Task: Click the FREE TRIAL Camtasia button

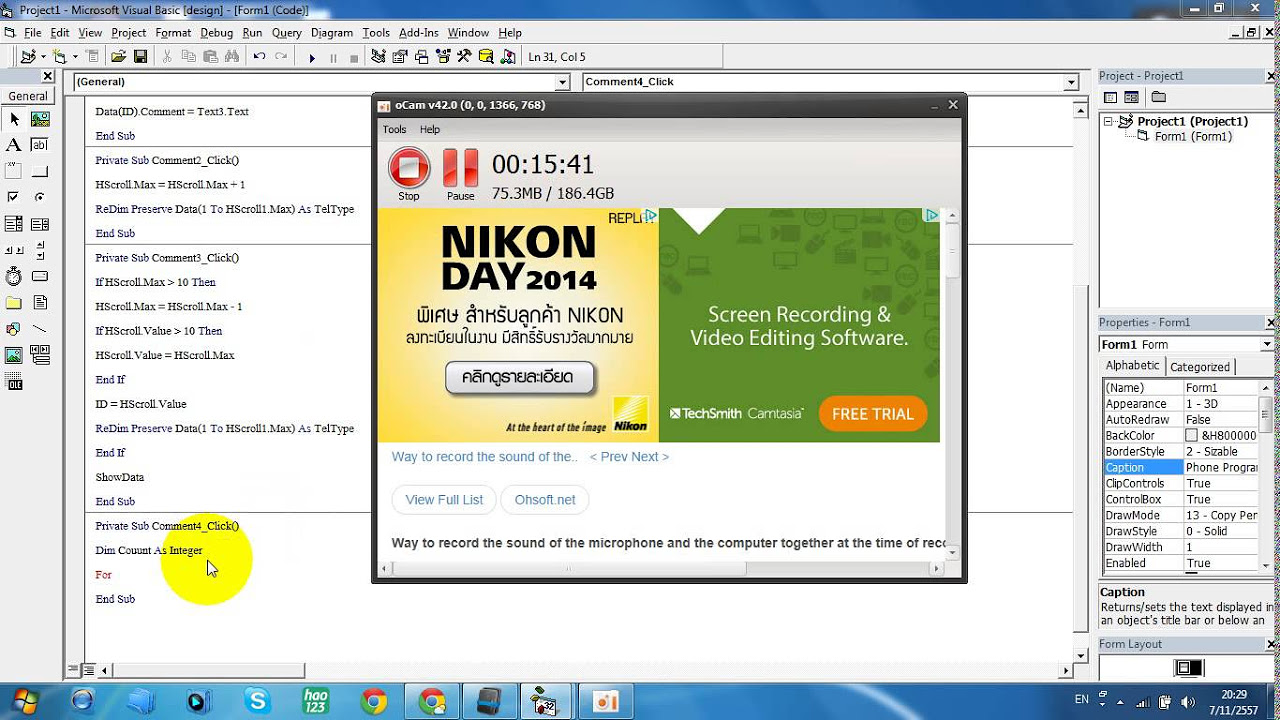Action: [872, 414]
